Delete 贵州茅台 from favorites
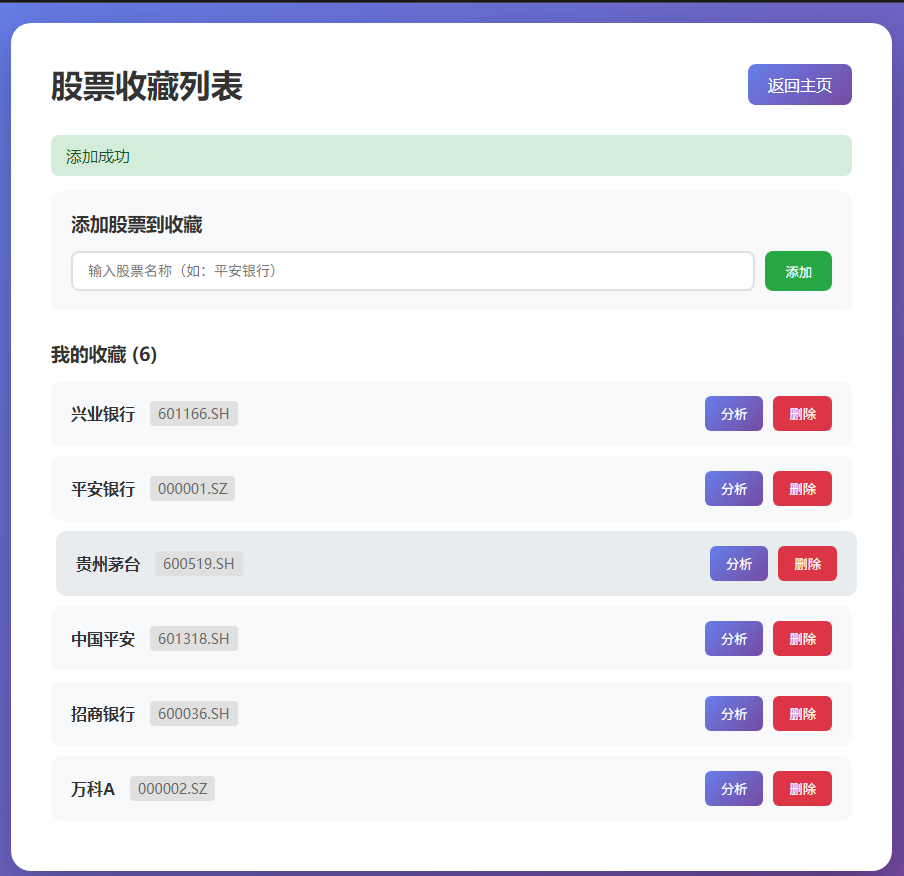 pyautogui.click(x=807, y=563)
